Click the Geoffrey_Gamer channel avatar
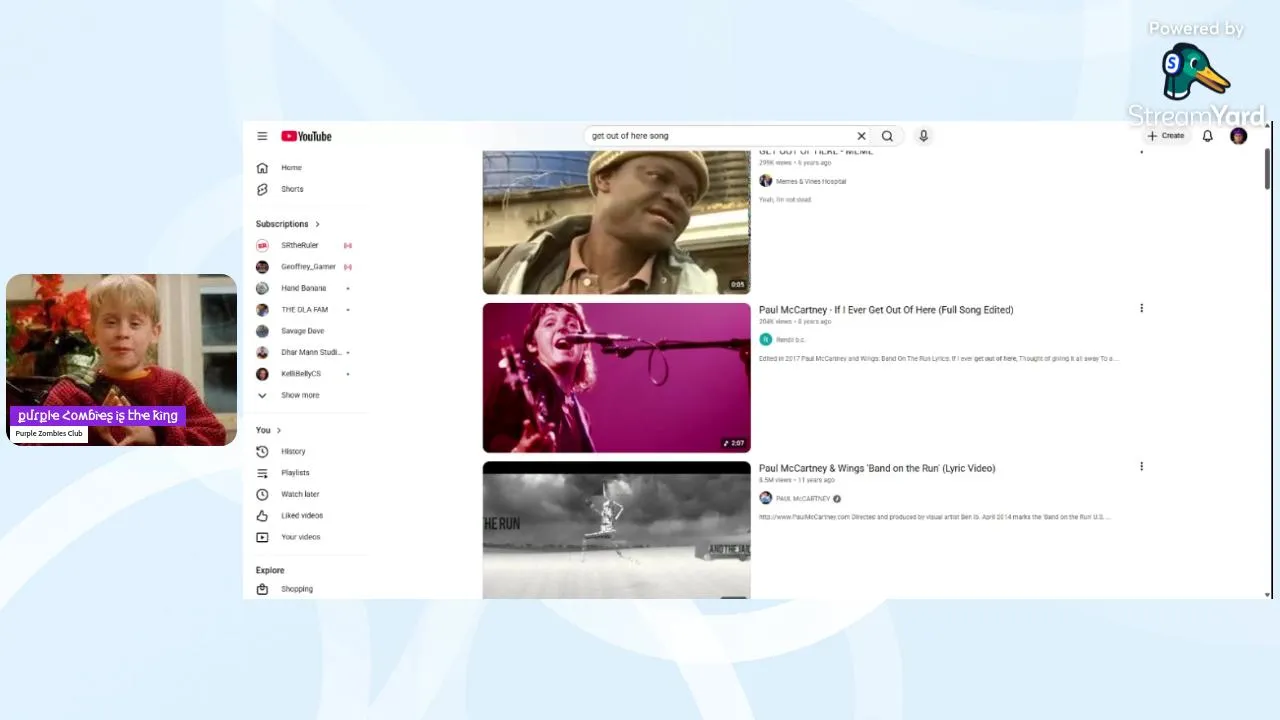This screenshot has height=720, width=1280. pos(262,267)
